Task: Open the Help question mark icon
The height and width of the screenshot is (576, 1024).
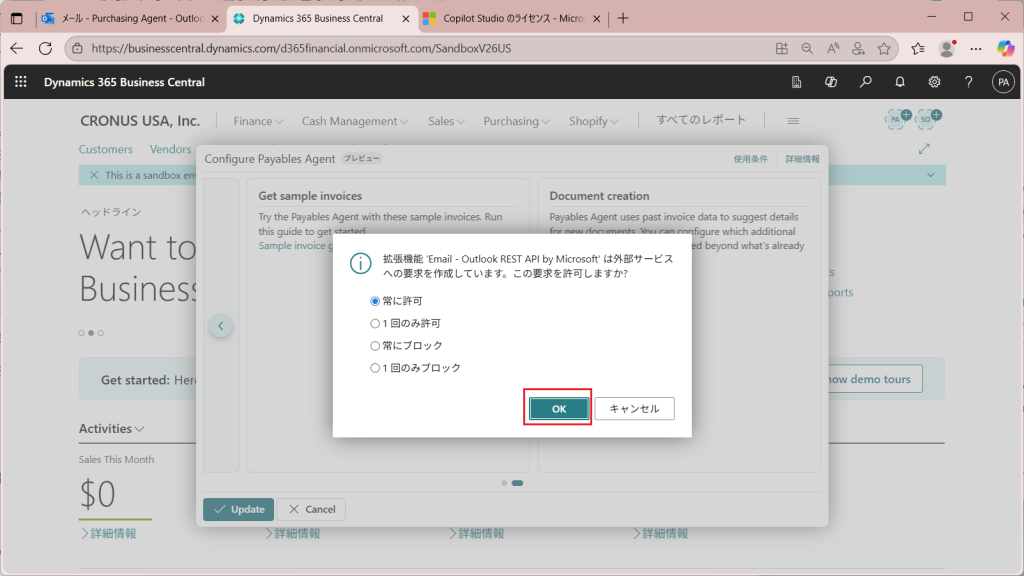Action: point(968,82)
